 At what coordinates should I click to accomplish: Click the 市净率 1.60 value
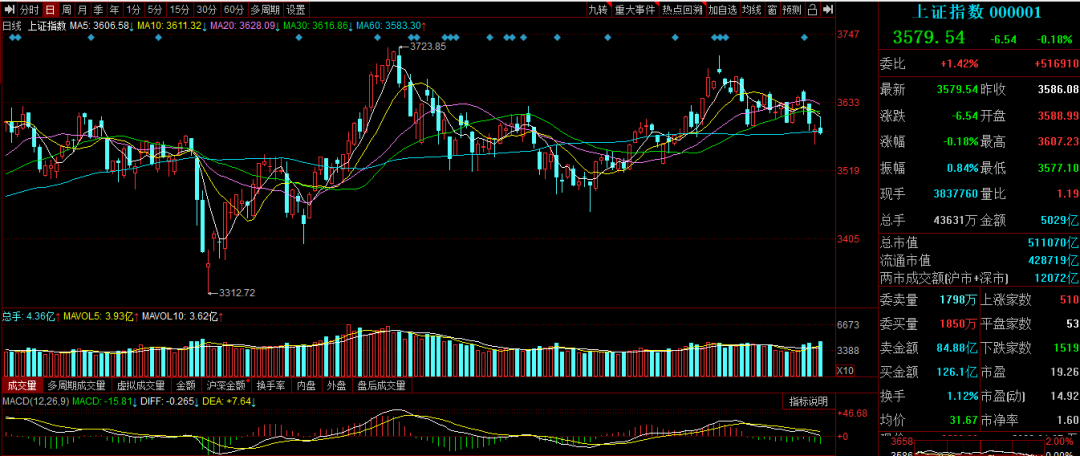(1067, 419)
